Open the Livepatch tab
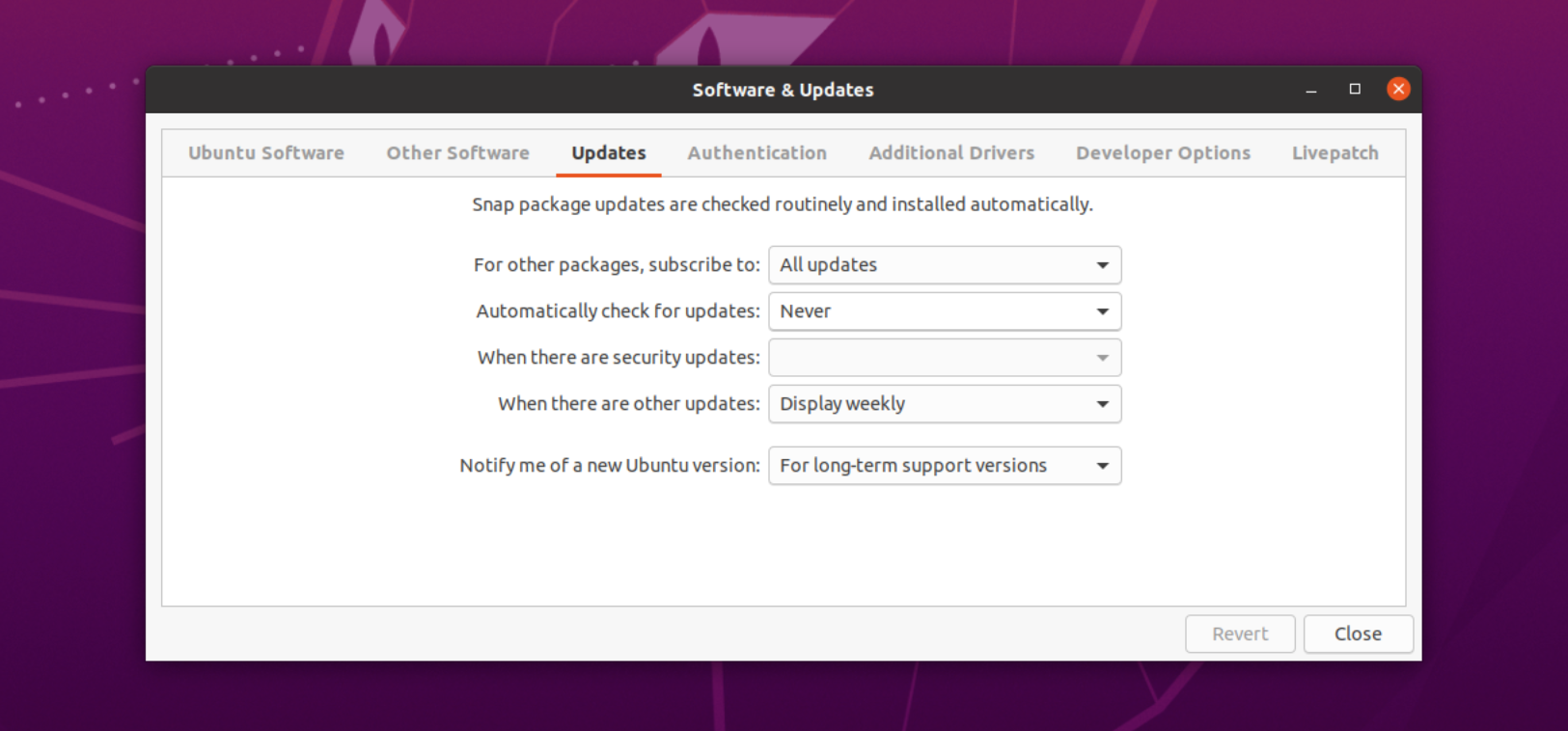 1334,152
